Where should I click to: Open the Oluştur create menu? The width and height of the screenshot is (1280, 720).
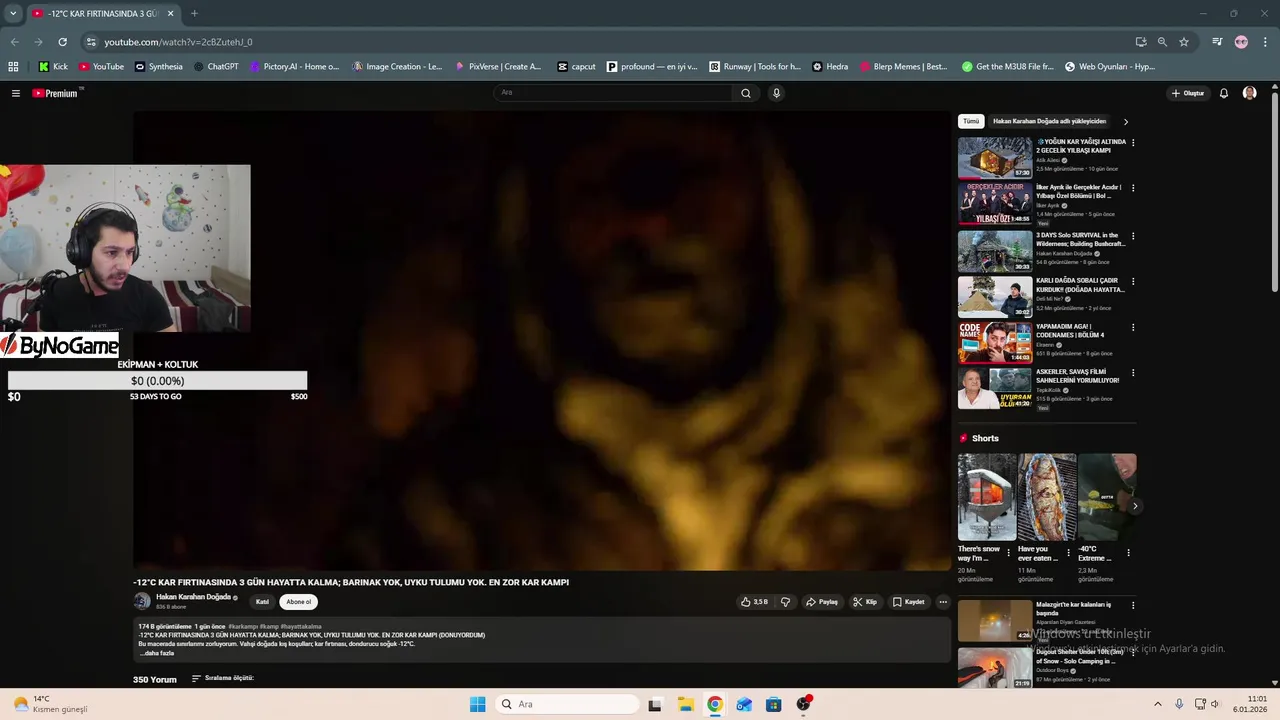(1188, 93)
